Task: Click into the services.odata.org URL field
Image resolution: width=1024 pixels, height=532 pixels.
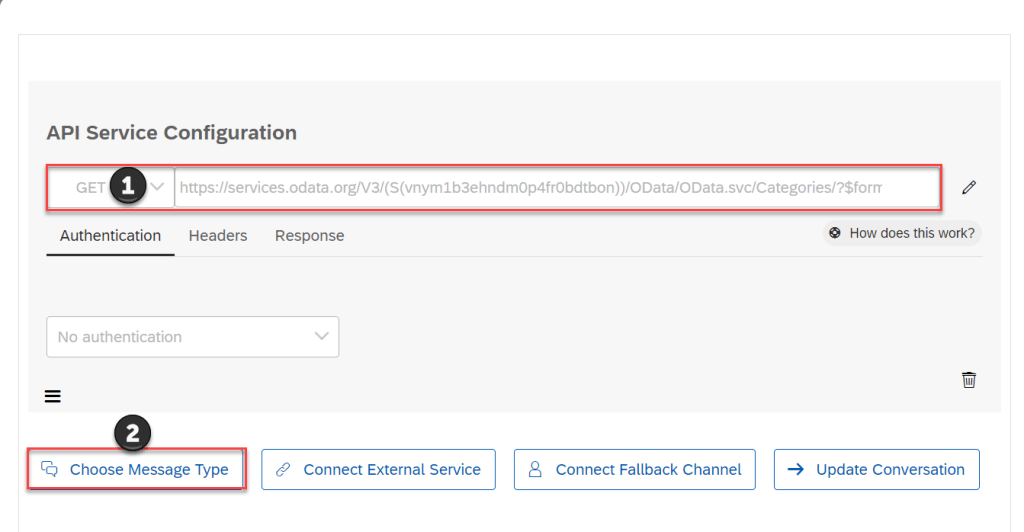Action: point(530,187)
